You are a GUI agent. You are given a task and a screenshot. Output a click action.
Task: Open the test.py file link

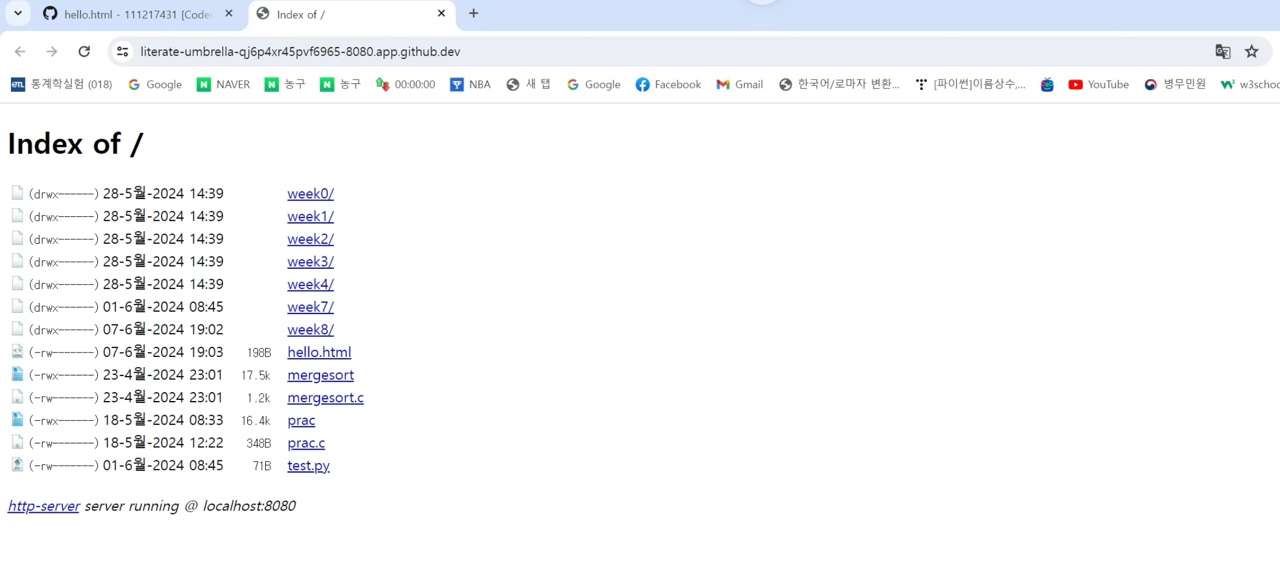[308, 466]
